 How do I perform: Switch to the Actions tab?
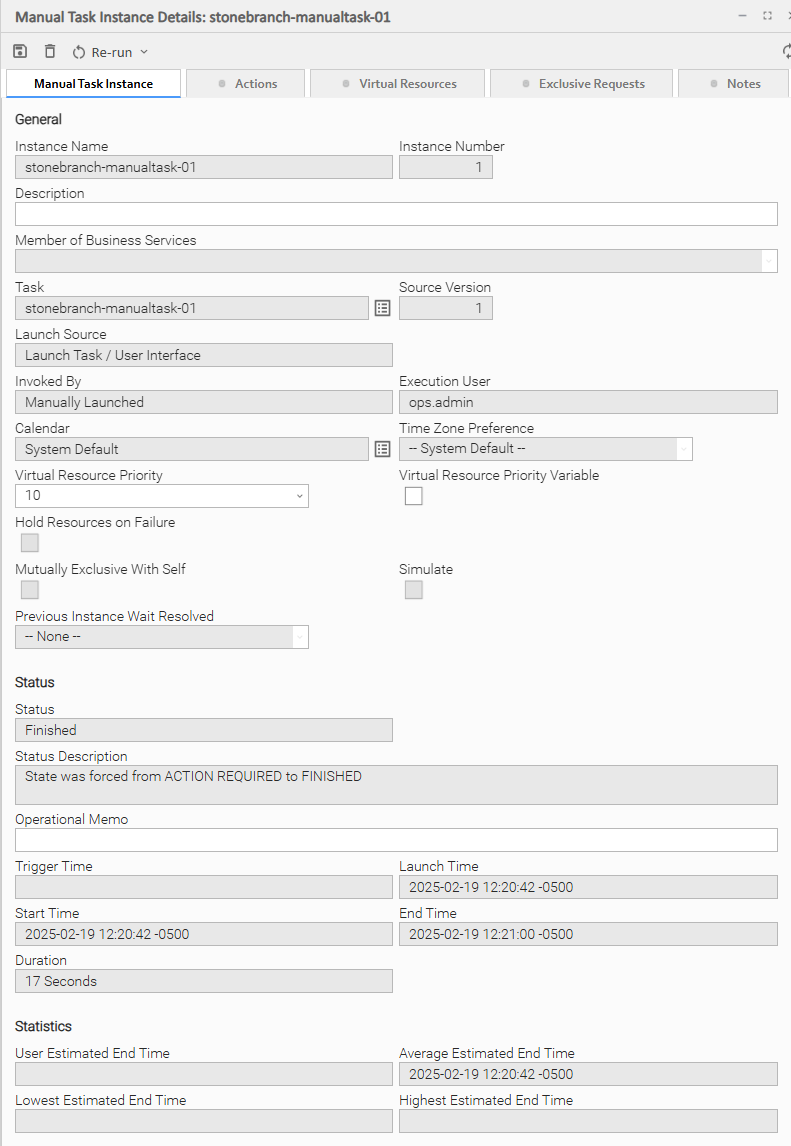pos(246,84)
